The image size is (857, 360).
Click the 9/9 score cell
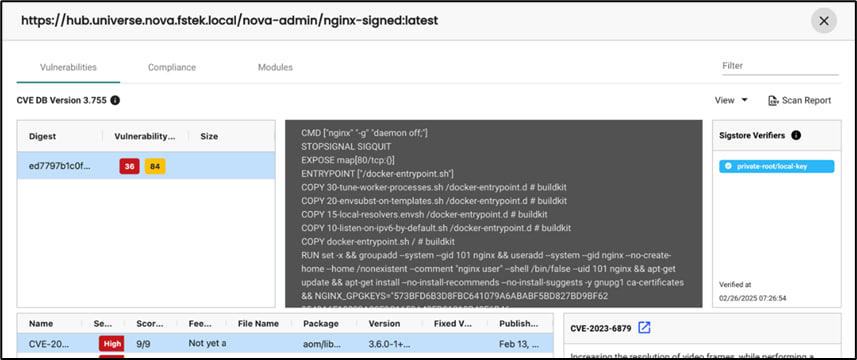(x=143, y=344)
